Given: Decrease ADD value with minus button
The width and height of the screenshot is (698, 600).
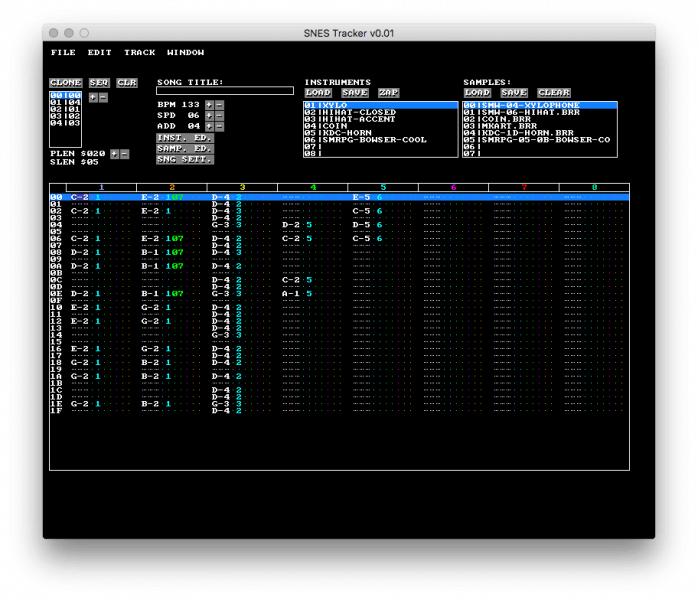Looking at the screenshot, I should click(x=219, y=126).
